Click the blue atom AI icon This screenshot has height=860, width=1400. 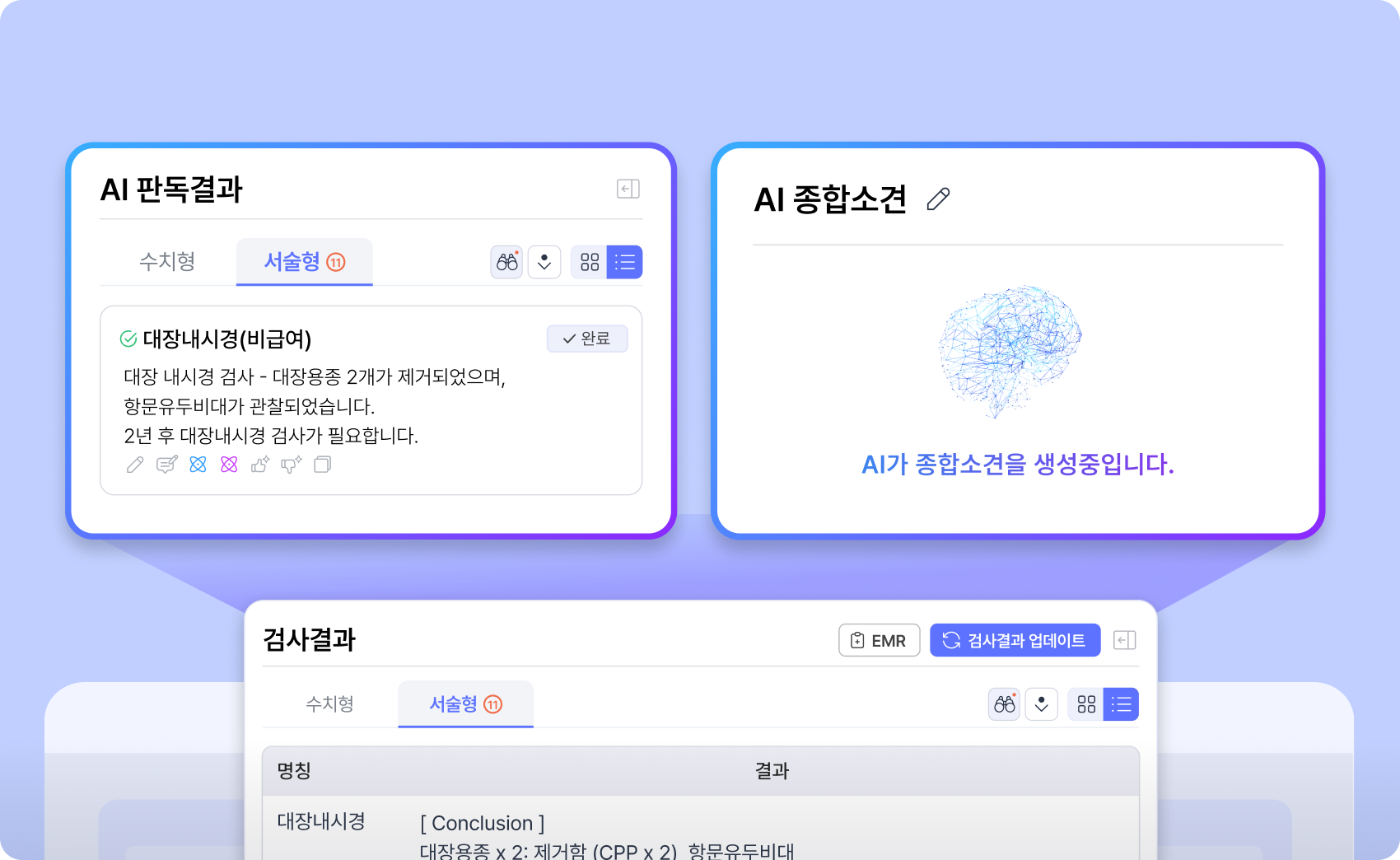coord(198,465)
